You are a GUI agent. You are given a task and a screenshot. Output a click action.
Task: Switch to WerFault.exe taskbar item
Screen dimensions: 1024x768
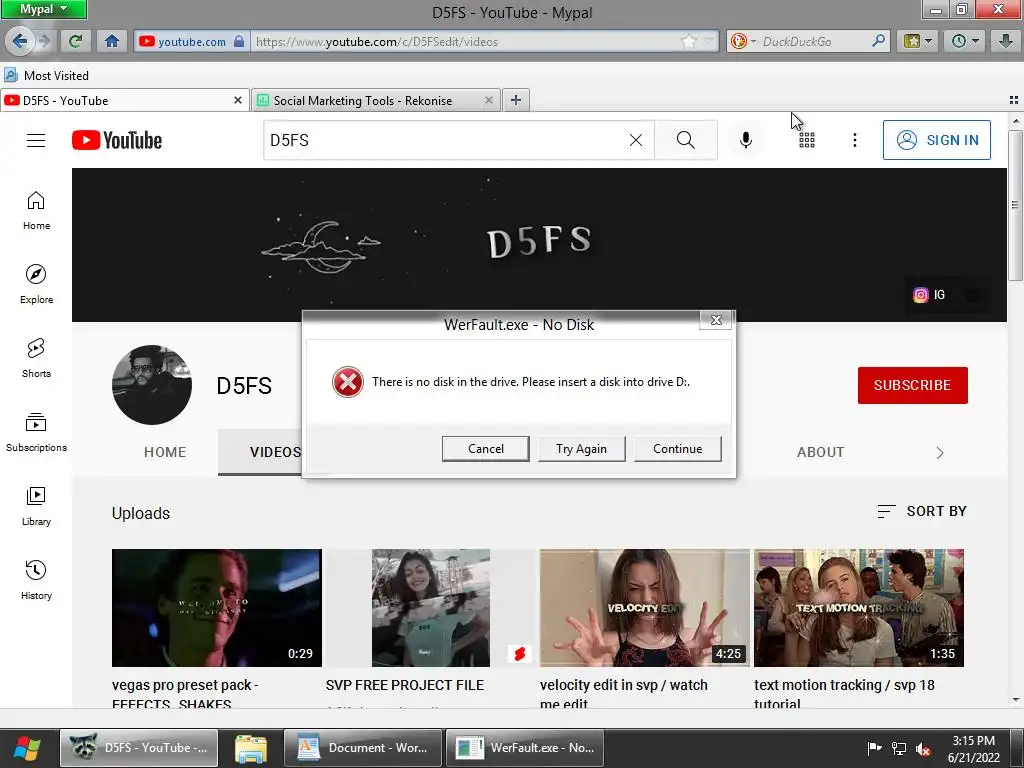pyautogui.click(x=525, y=748)
